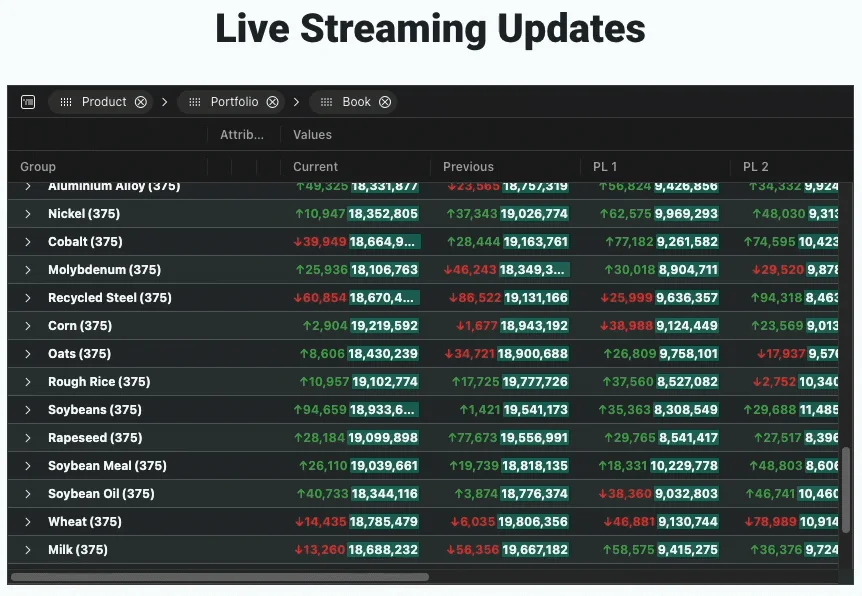The width and height of the screenshot is (862, 596).
Task: Click the Group column header
Action: [38, 167]
